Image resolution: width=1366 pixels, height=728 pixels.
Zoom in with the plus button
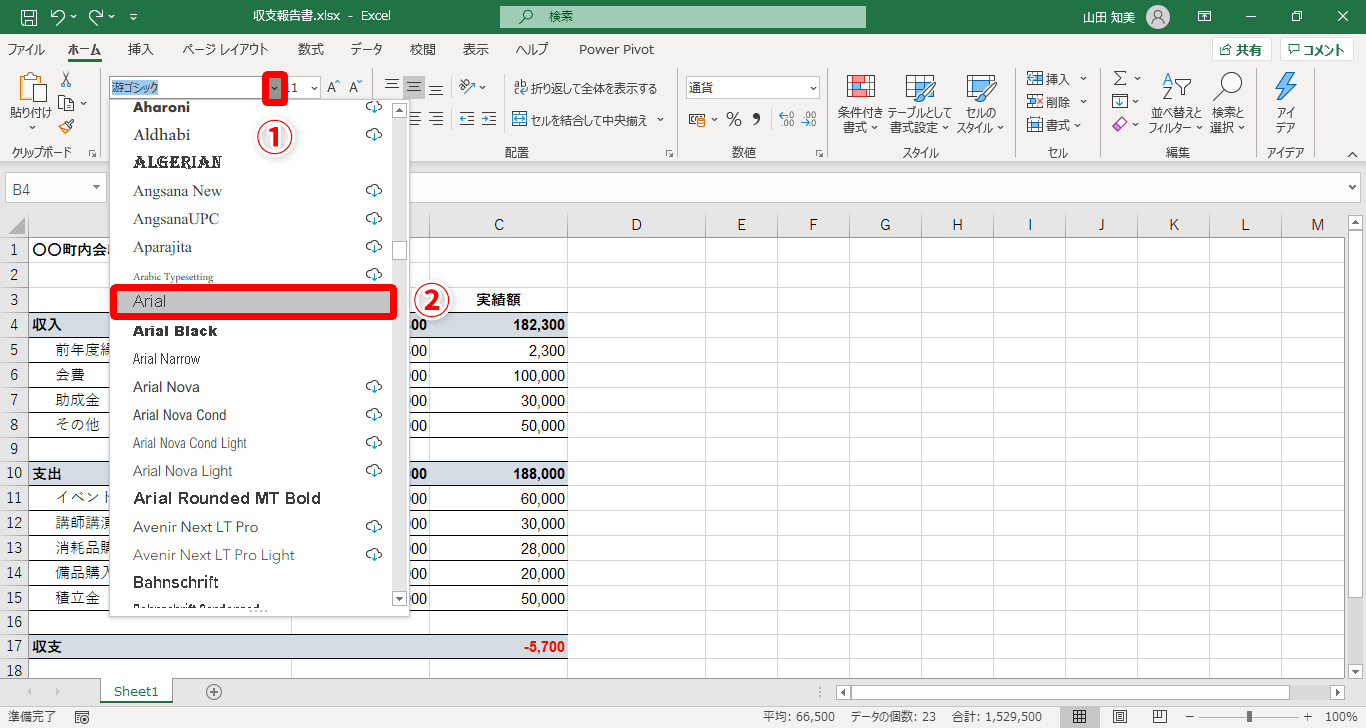1306,717
